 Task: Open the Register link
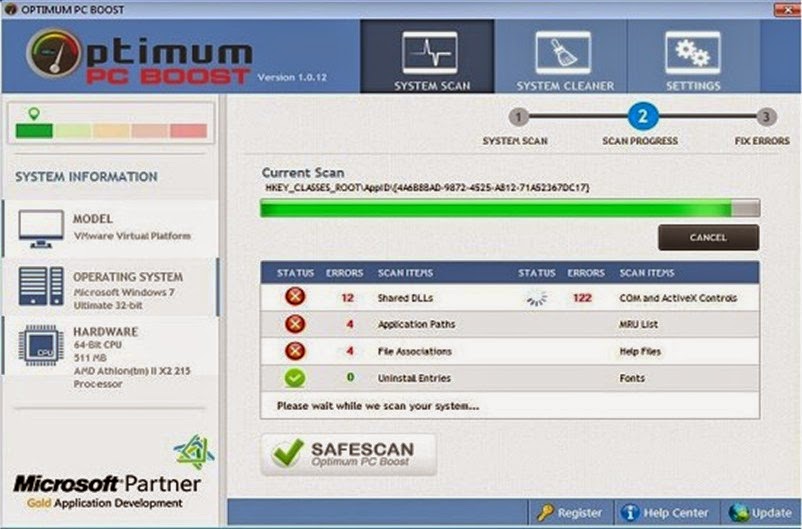point(571,513)
